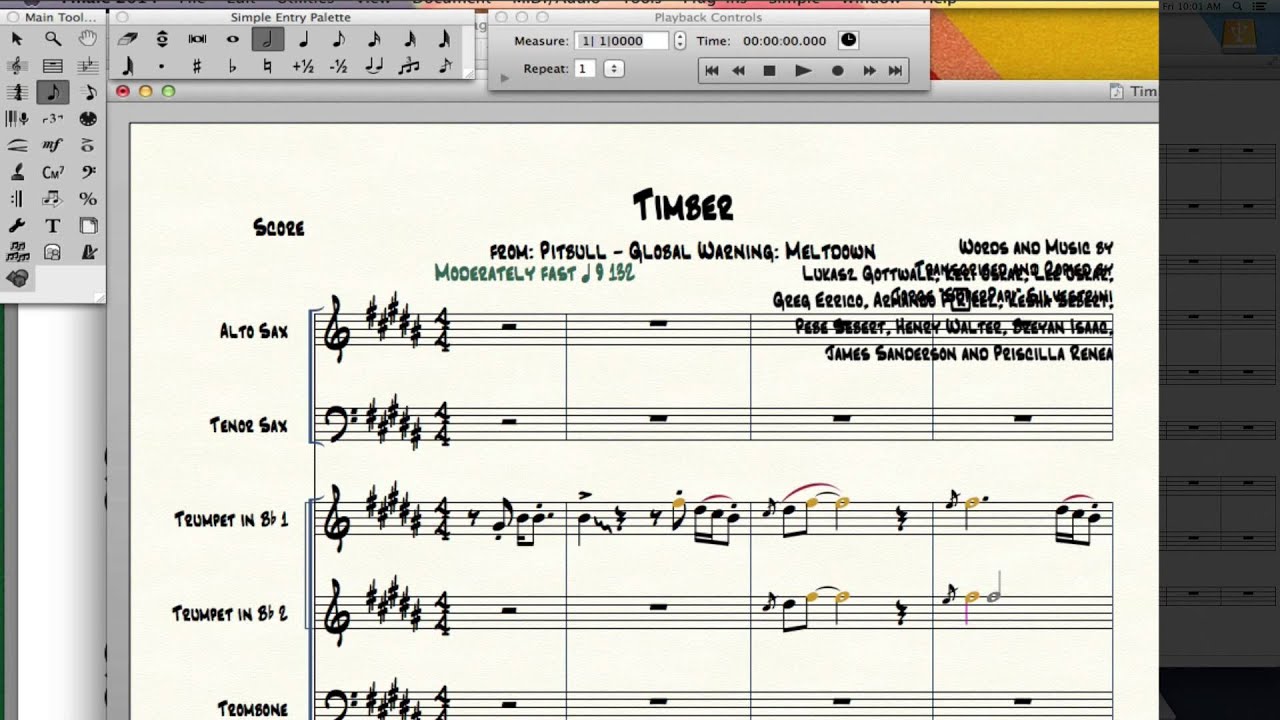Screen dimensions: 1280x720
Task: Select the Hand Grabber tool
Action: (88, 39)
